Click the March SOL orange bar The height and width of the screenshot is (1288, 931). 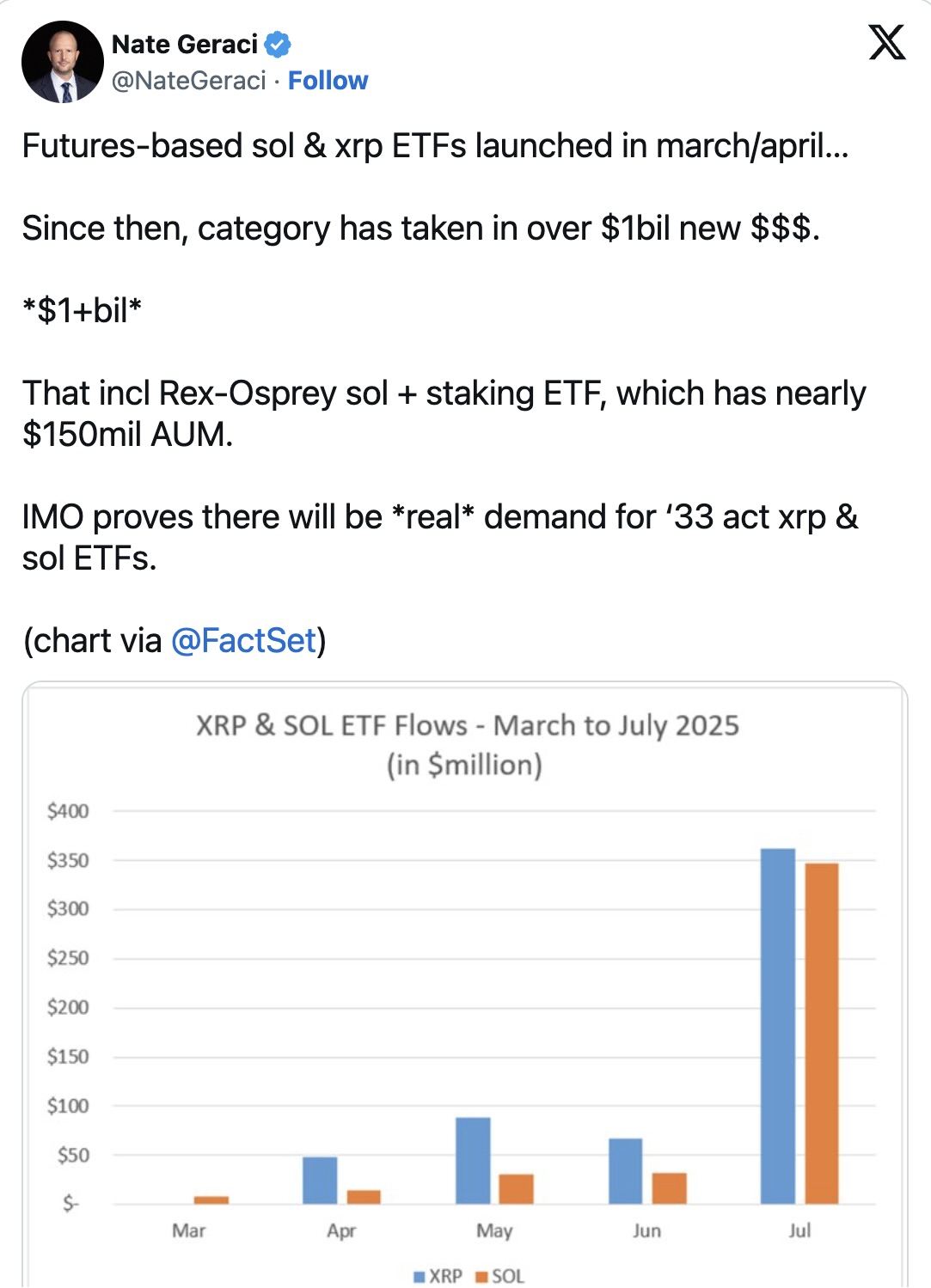[x=211, y=1199]
